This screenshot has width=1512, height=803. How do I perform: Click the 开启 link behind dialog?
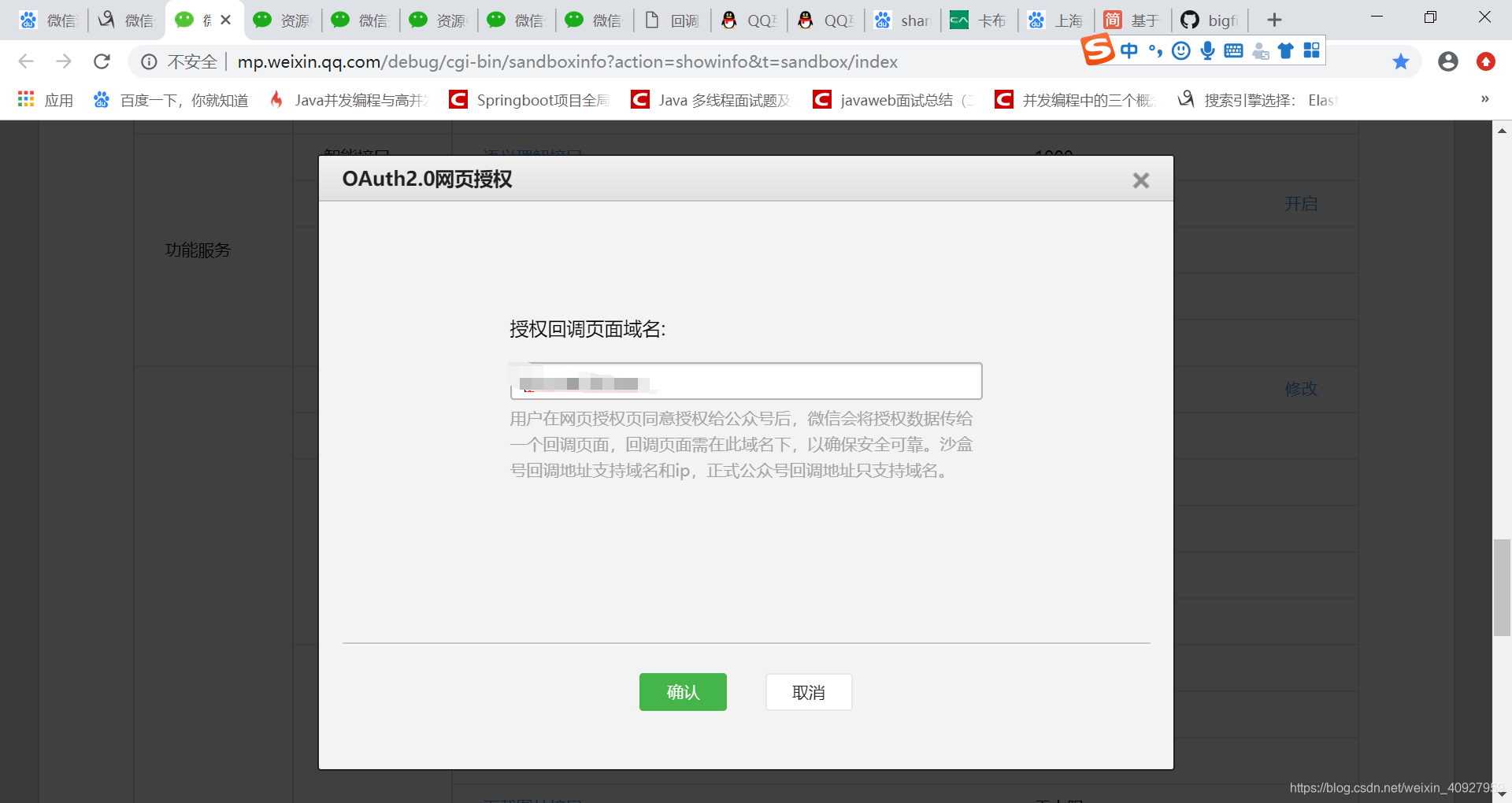tap(1301, 204)
